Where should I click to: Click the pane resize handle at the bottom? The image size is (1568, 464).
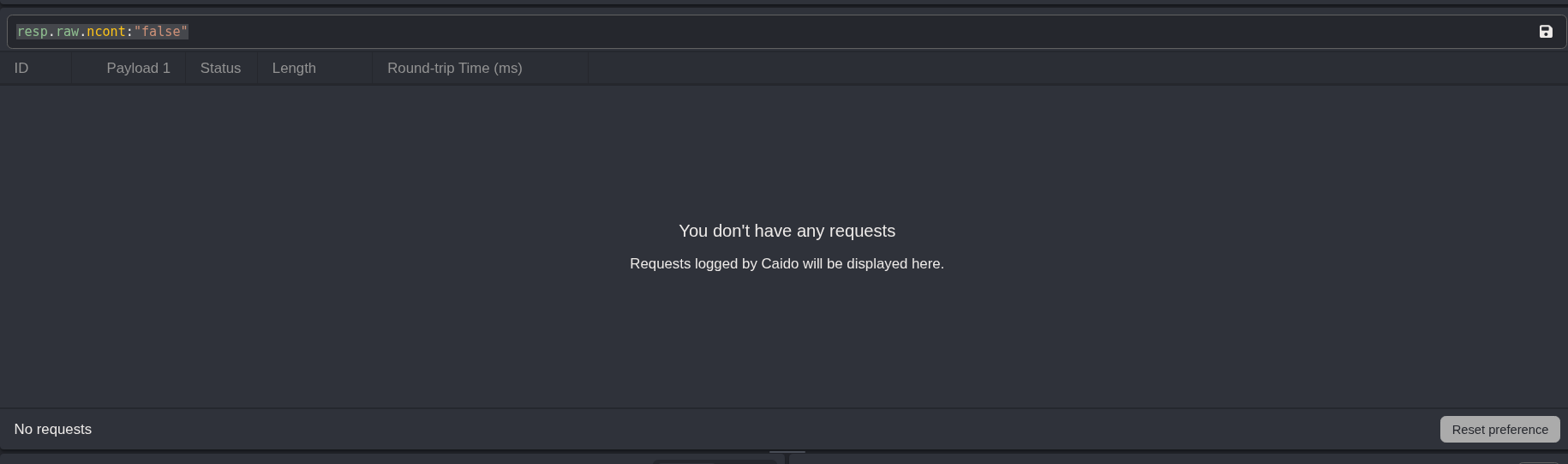point(787,451)
